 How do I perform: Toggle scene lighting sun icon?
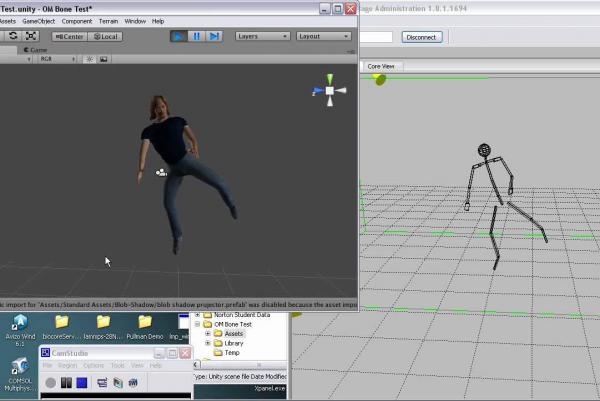[x=89, y=59]
